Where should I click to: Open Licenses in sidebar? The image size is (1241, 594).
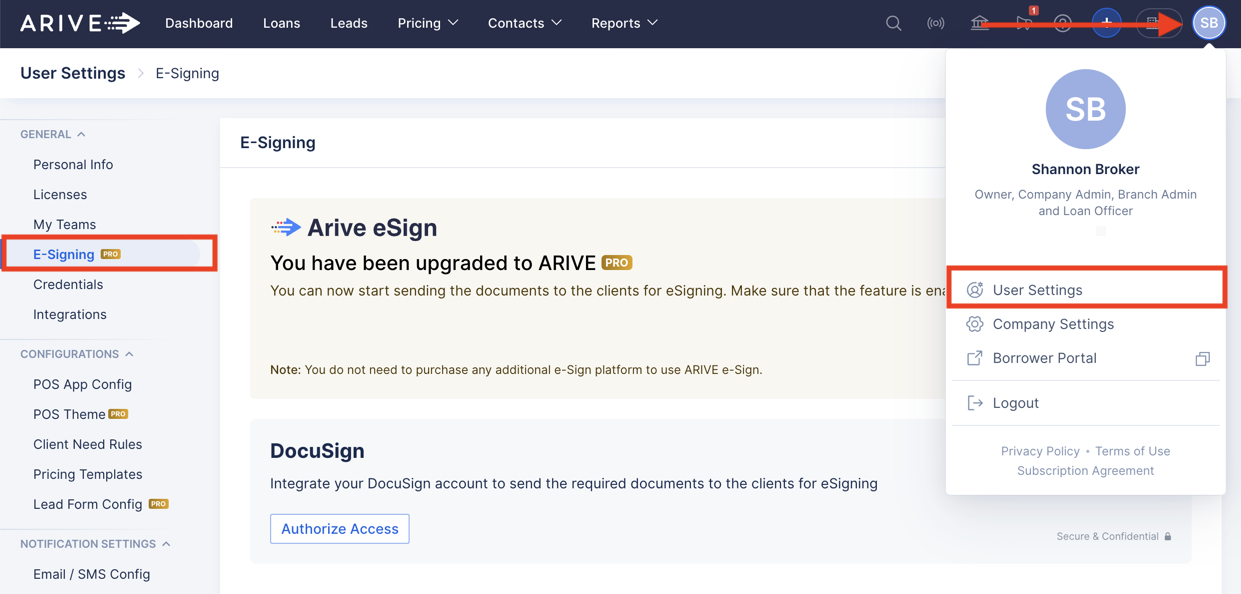tap(60, 194)
